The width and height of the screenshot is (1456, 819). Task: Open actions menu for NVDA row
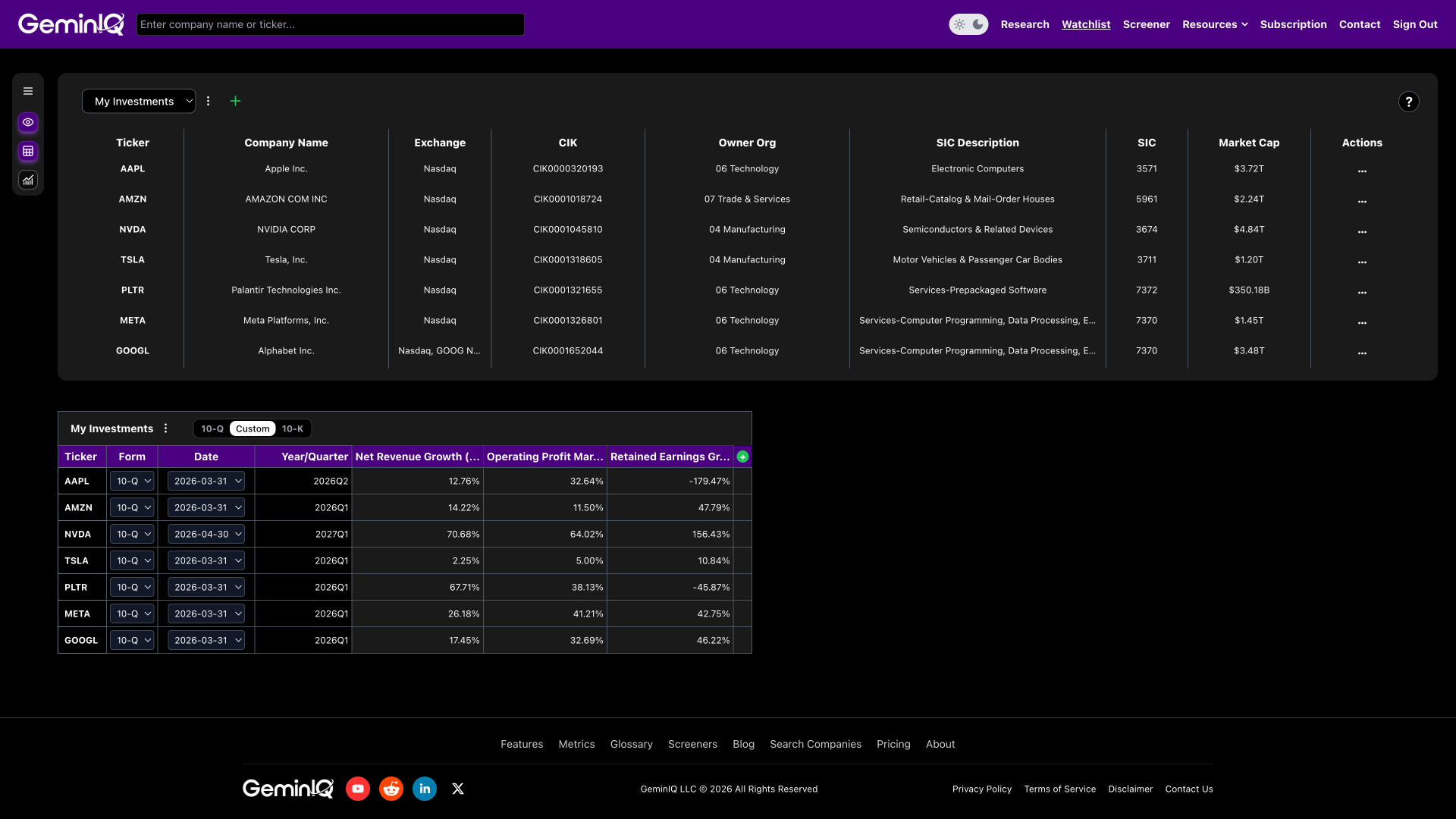(1362, 231)
